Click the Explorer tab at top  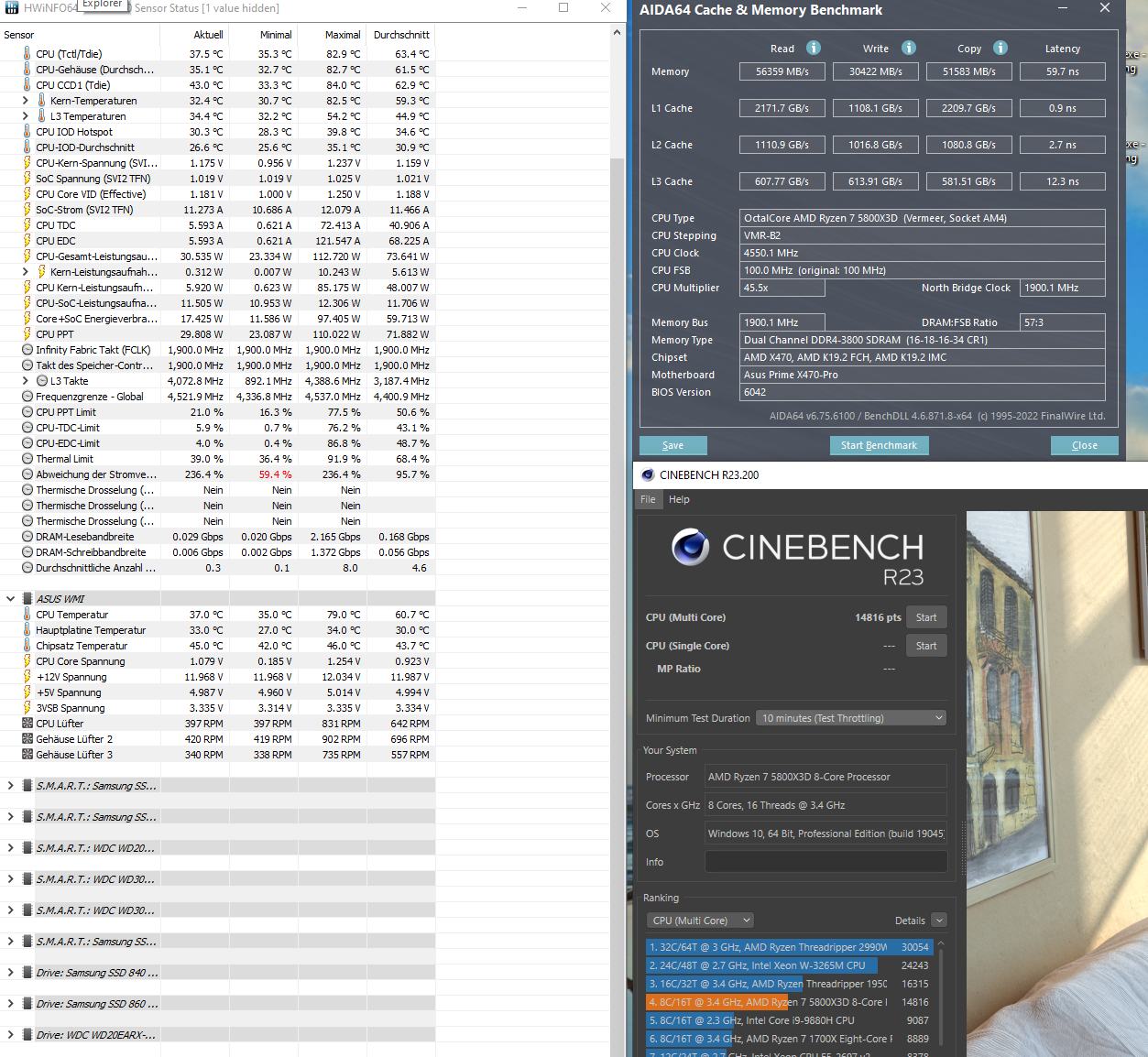pyautogui.click(x=102, y=5)
